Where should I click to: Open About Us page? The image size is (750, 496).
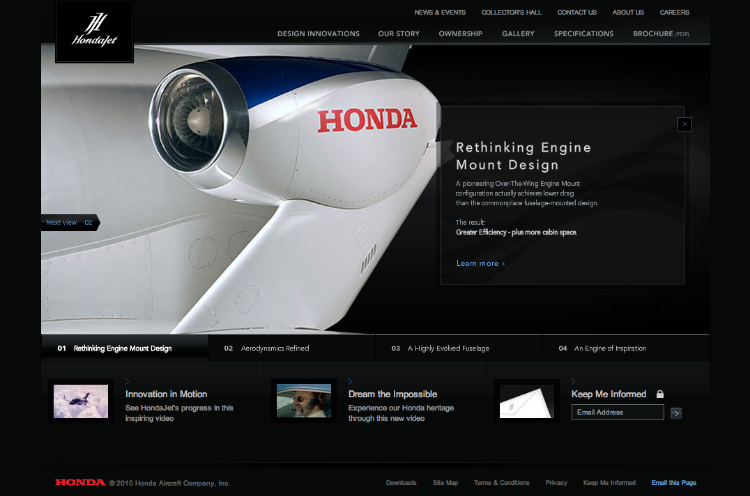coord(628,12)
